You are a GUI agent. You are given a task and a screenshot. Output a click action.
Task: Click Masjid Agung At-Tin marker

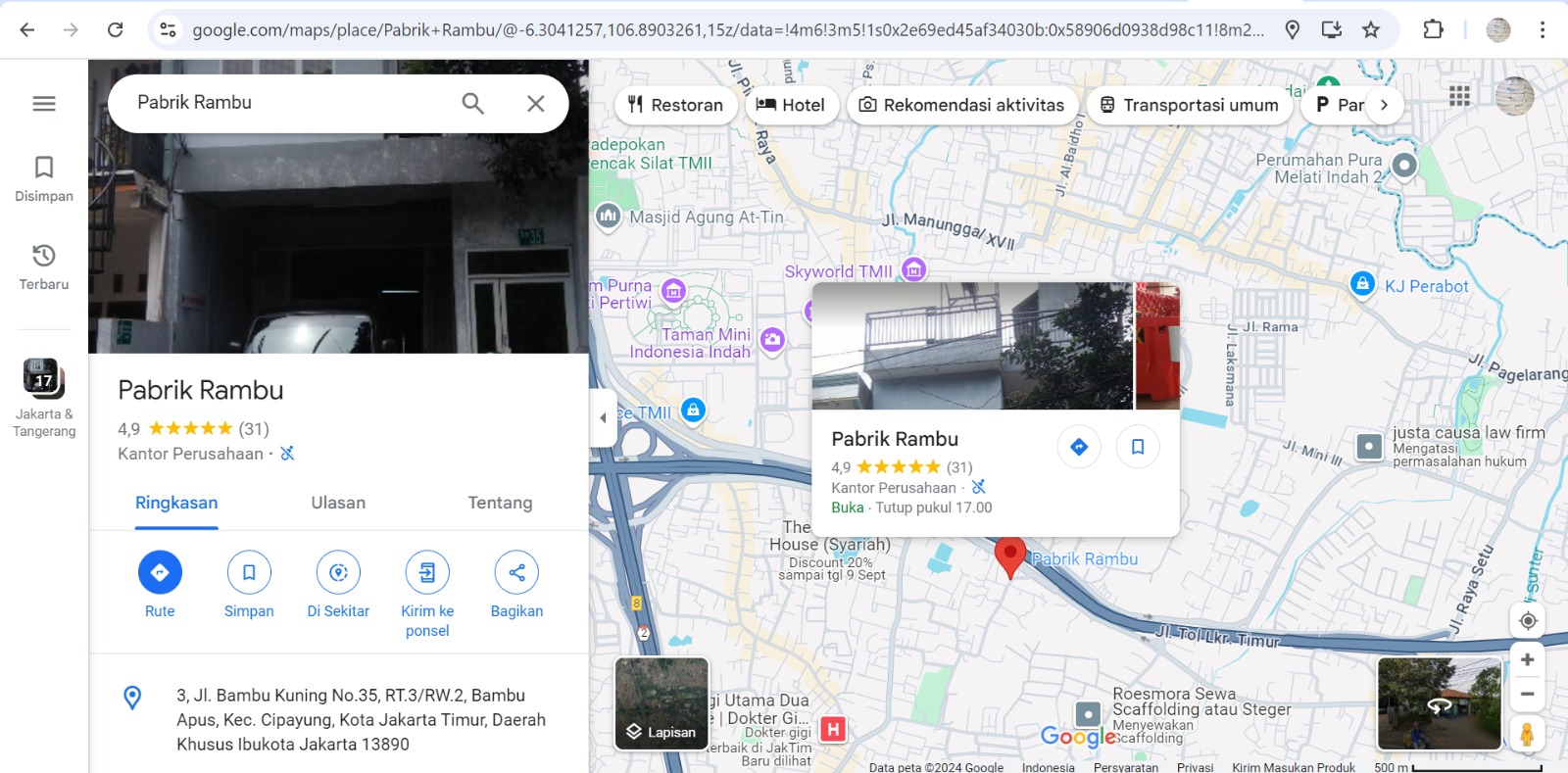click(x=608, y=216)
